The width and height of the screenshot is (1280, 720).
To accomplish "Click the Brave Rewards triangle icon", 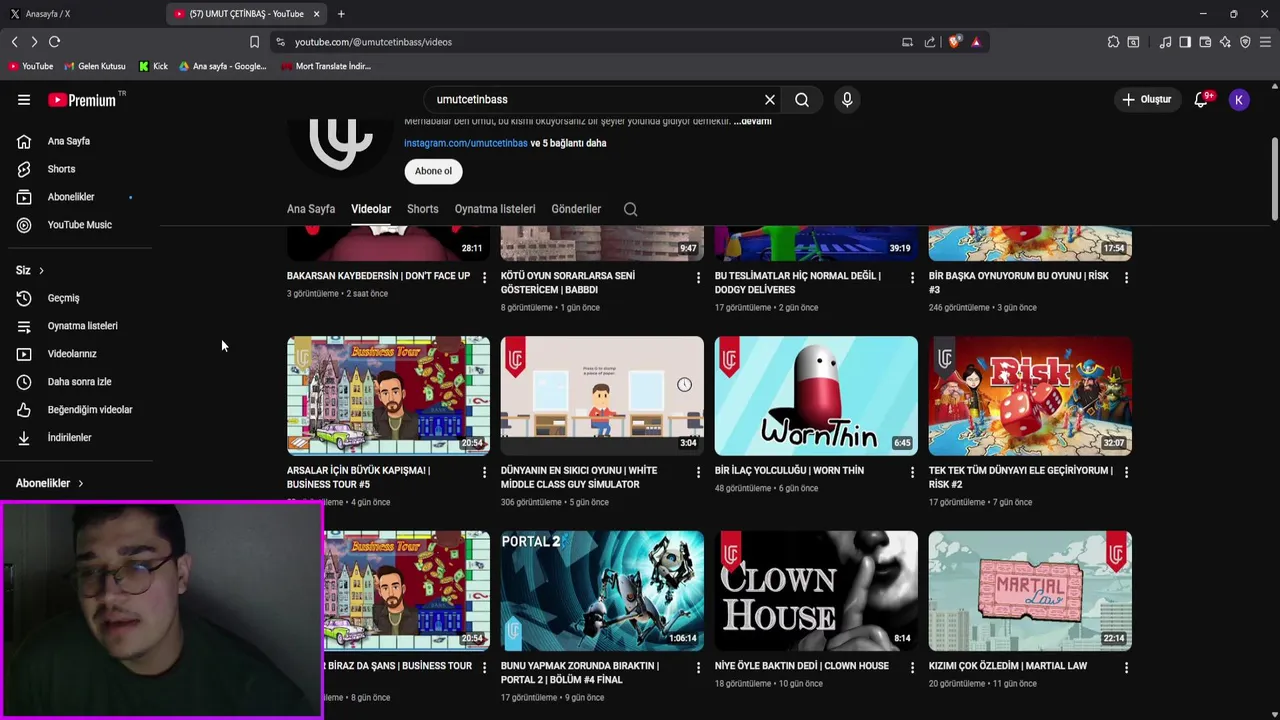I will point(976,42).
